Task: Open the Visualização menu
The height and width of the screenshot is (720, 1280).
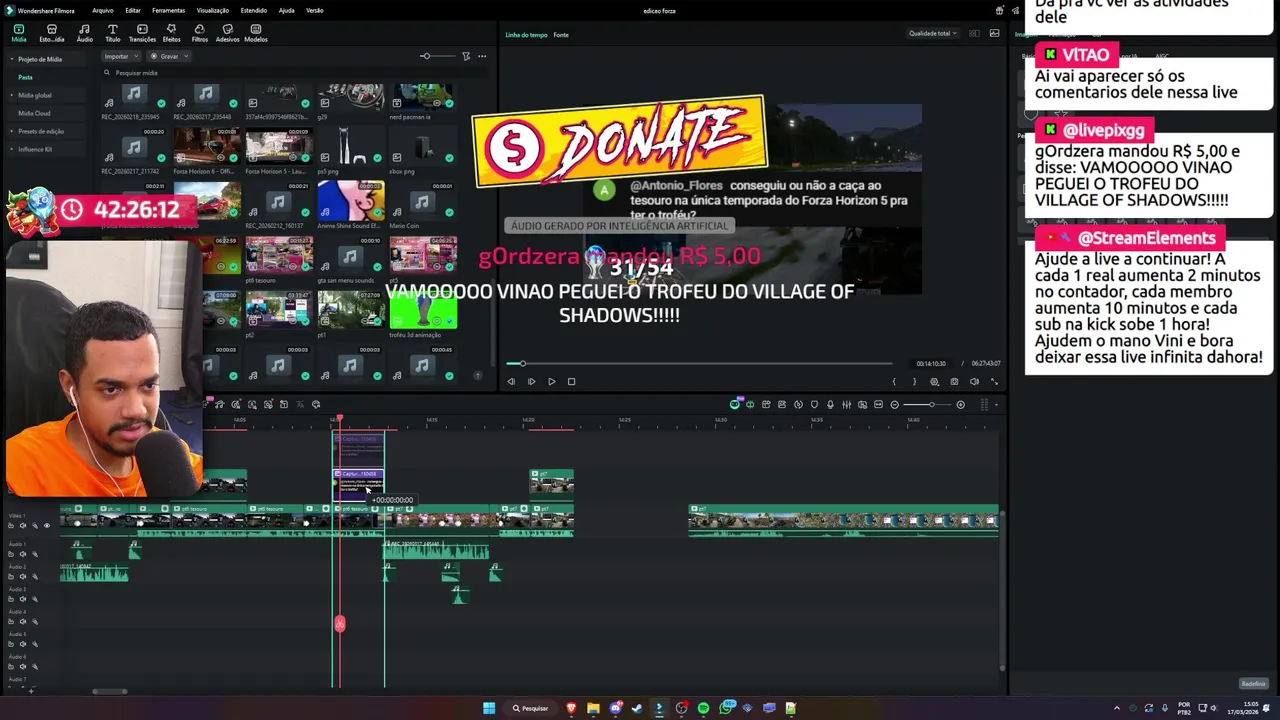Action: 213,10
